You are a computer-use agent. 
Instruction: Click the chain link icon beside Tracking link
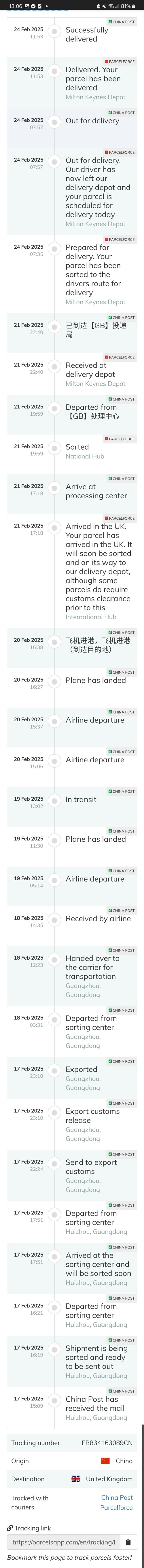10,1528
